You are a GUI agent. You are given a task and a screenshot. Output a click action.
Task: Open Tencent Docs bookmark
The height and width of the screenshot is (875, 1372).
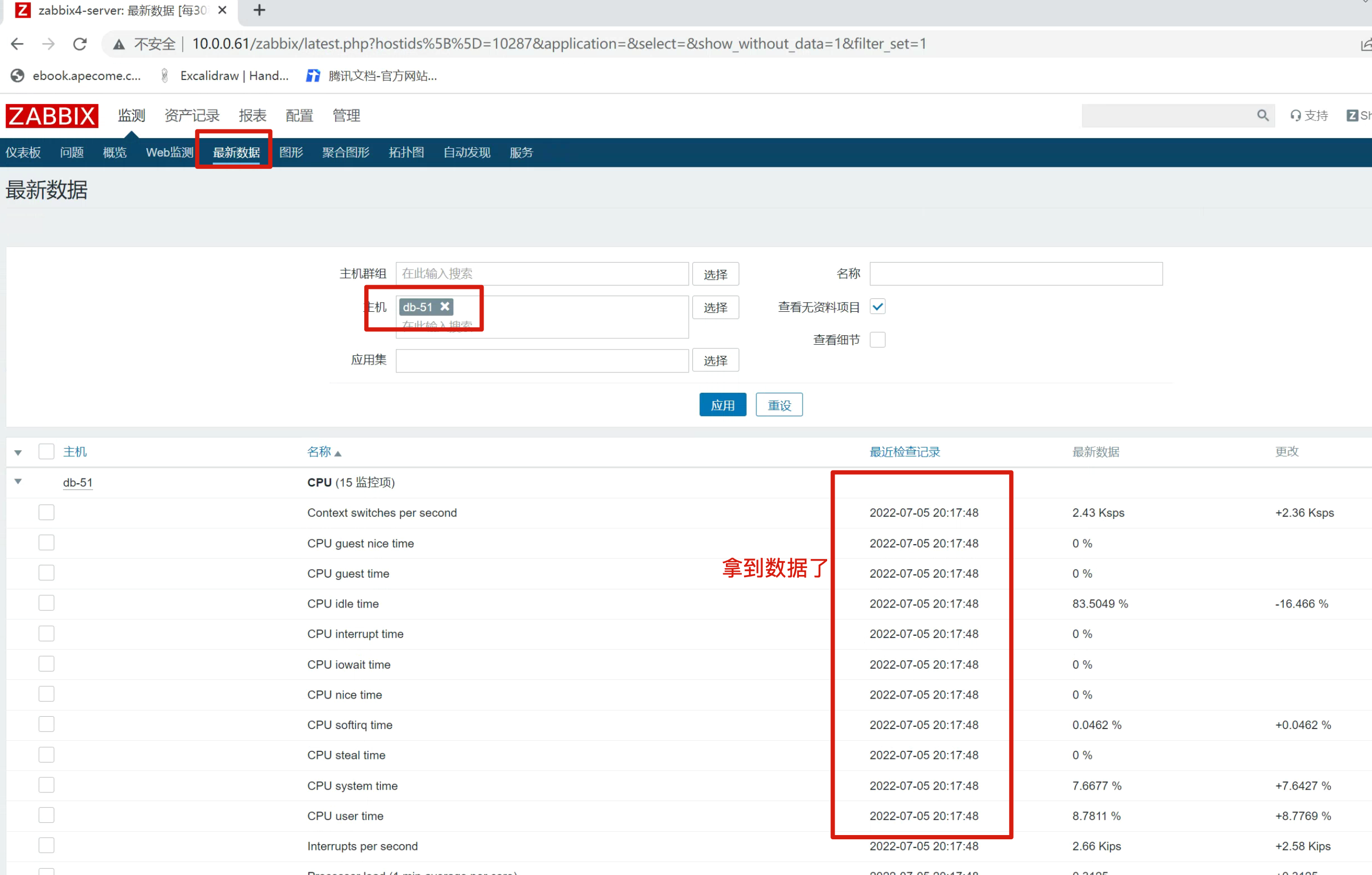click(372, 76)
